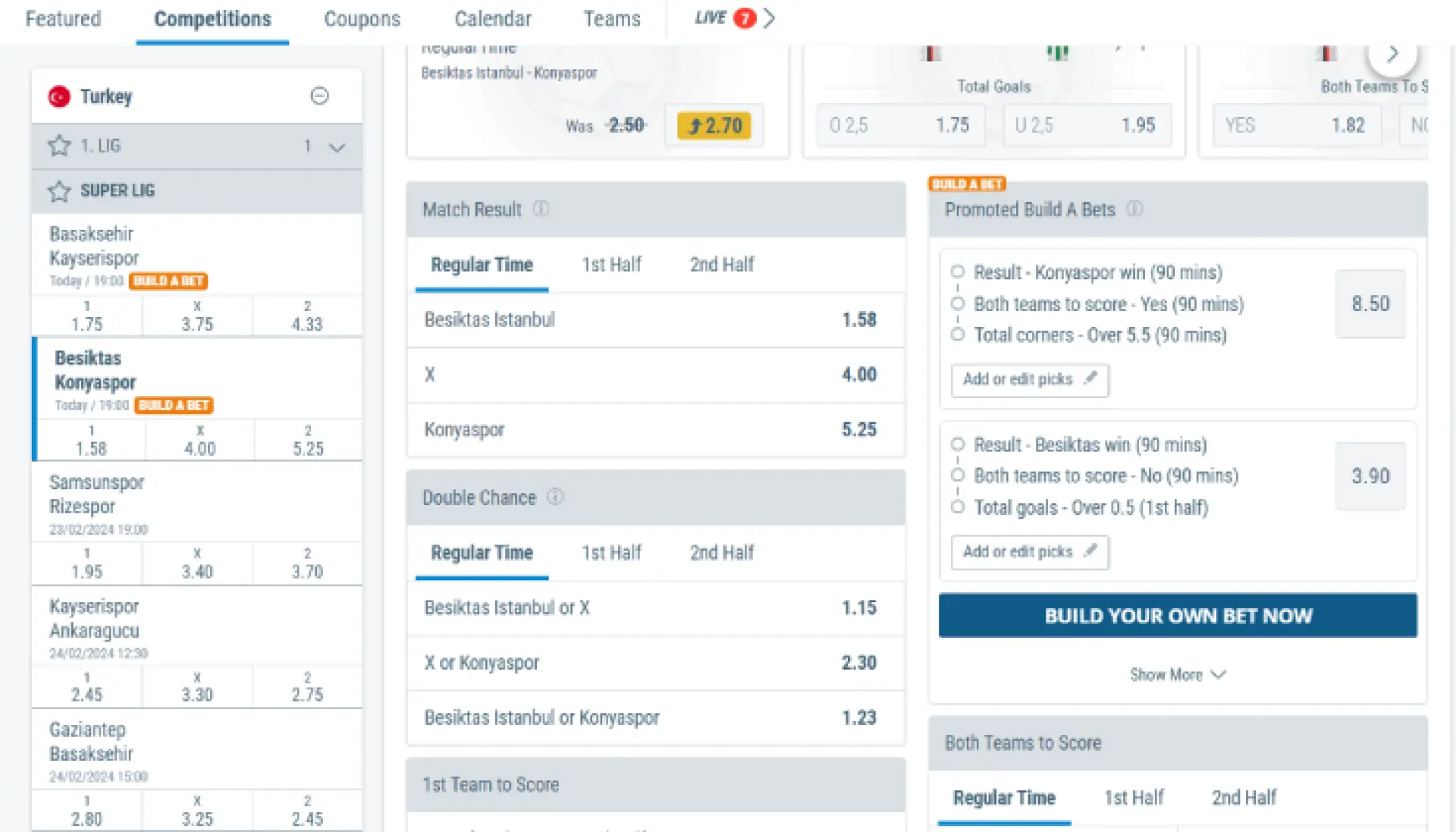Pick sidebar Besiktas Konyaspor away odds 5.25
Image resolution: width=1456 pixels, height=832 pixels.
tap(308, 441)
